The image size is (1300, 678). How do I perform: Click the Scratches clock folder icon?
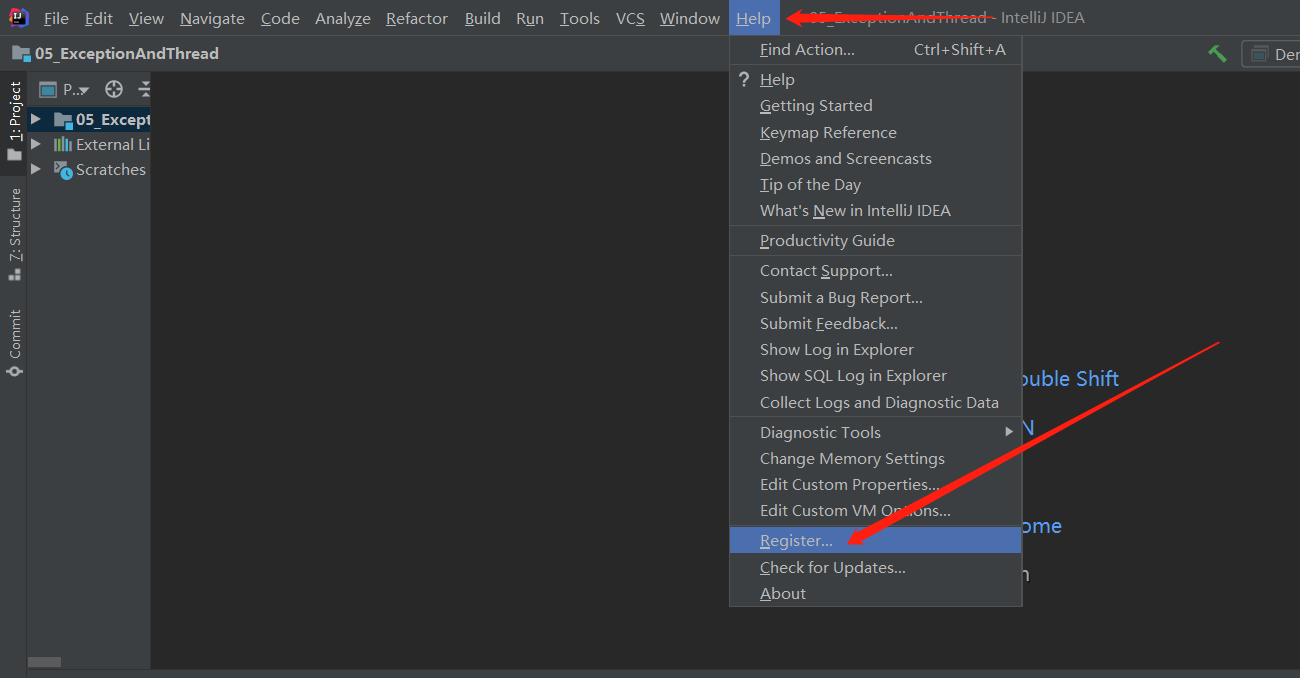click(63, 170)
